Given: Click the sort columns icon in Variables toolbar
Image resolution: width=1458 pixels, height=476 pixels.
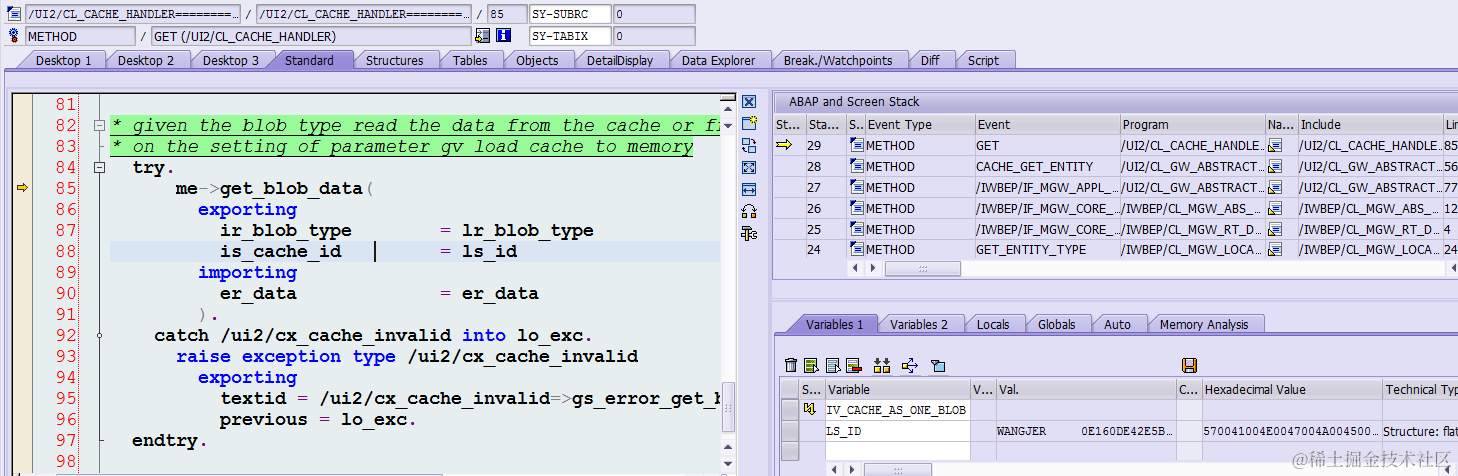Looking at the screenshot, I should tap(881, 366).
